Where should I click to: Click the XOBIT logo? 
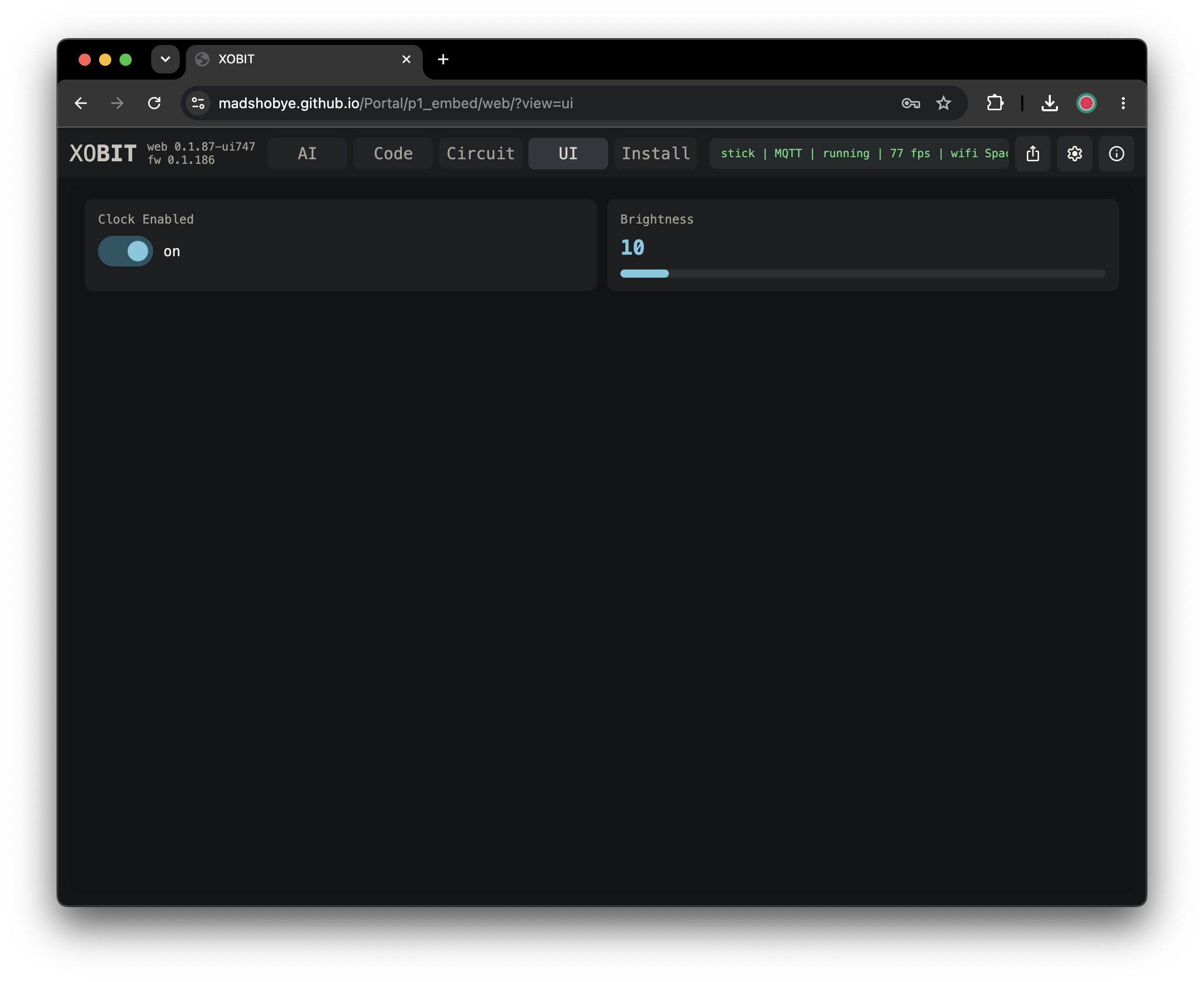103,153
